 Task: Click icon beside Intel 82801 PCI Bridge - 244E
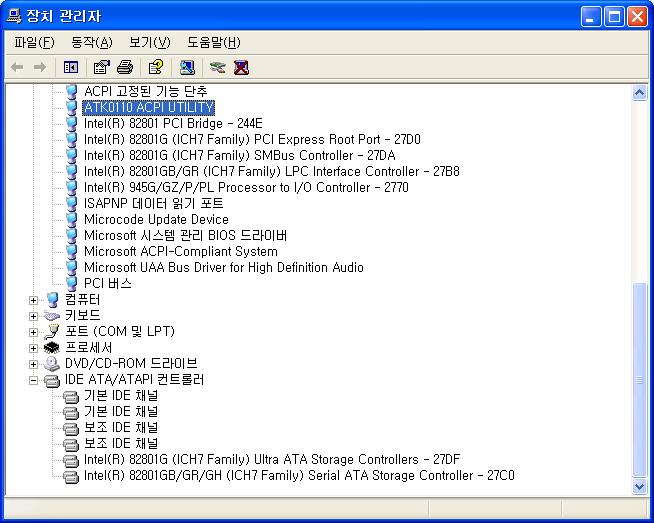tap(72, 123)
